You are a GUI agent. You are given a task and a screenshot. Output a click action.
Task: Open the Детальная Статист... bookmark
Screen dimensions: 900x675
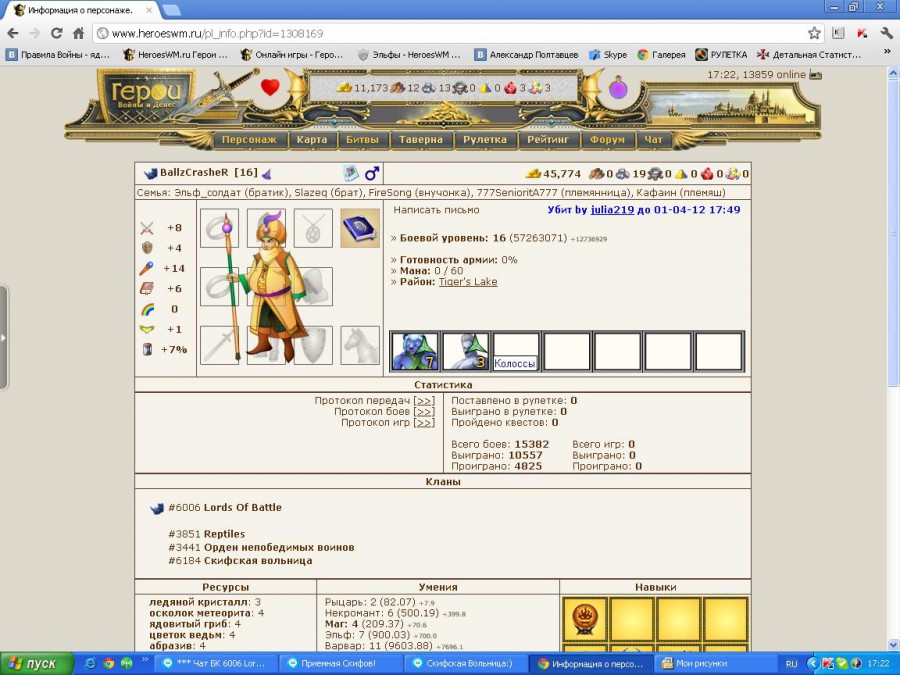(x=809, y=55)
